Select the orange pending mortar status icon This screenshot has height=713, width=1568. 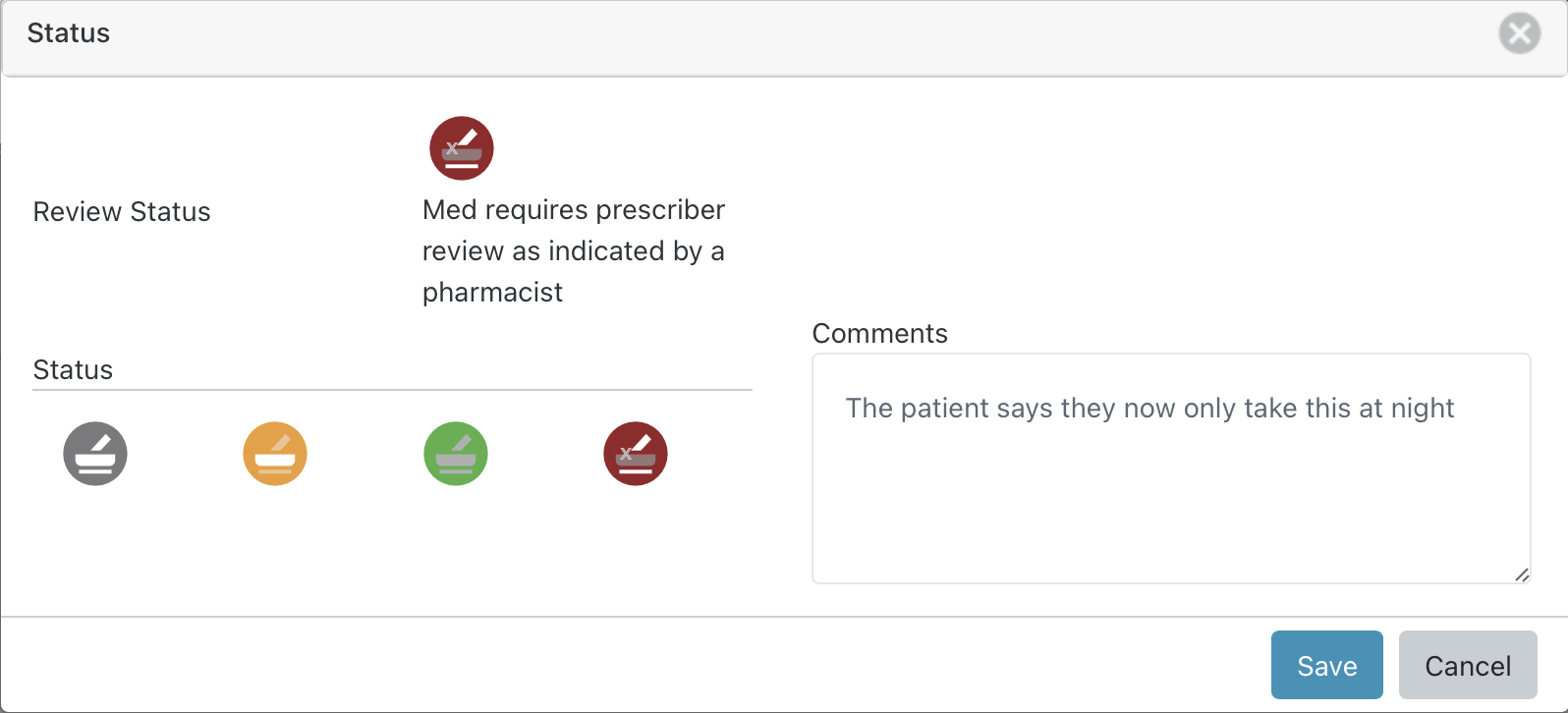pyautogui.click(x=275, y=454)
